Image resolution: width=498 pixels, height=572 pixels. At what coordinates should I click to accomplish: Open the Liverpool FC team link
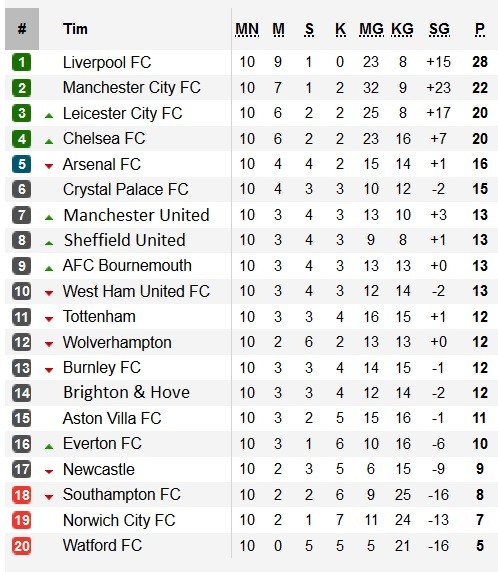(107, 62)
